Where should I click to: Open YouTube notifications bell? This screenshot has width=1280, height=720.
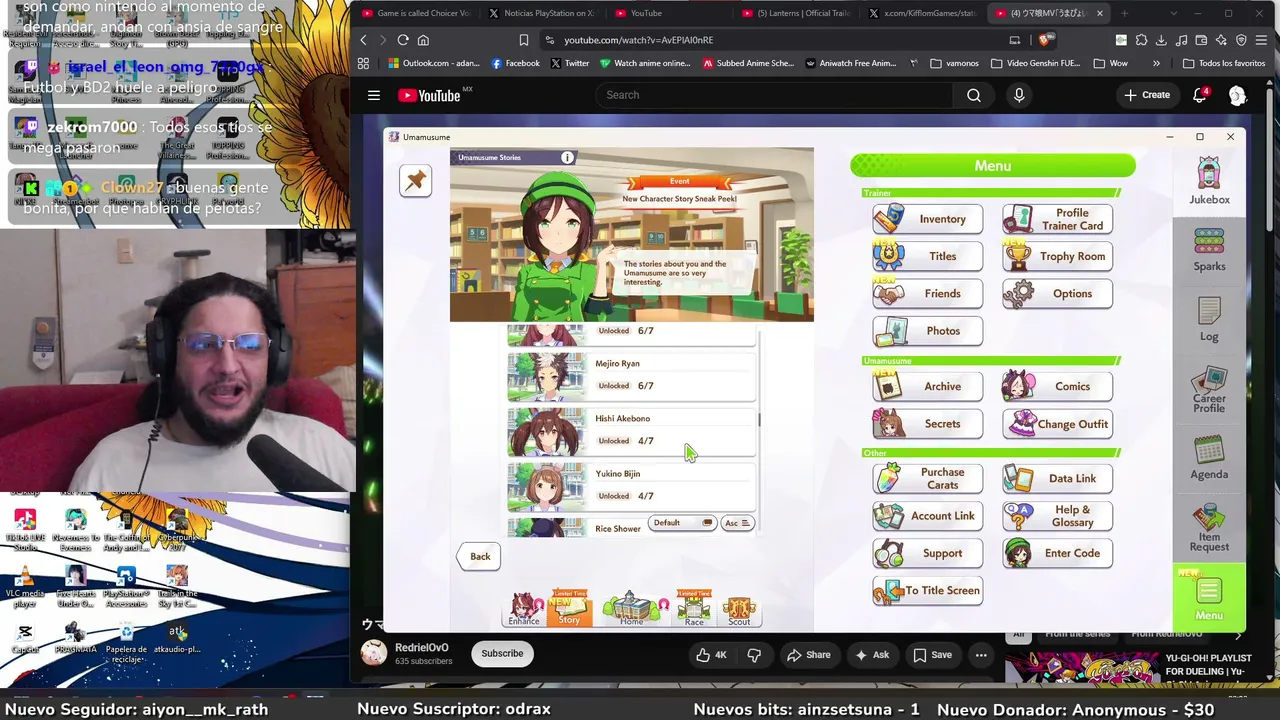point(1200,95)
